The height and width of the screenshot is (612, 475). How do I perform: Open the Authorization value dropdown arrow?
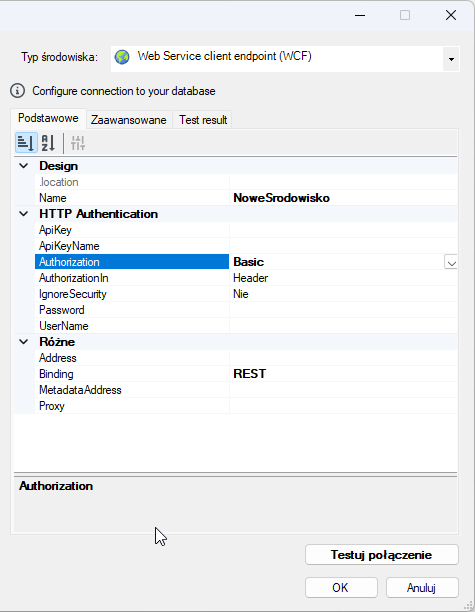[x=451, y=262]
